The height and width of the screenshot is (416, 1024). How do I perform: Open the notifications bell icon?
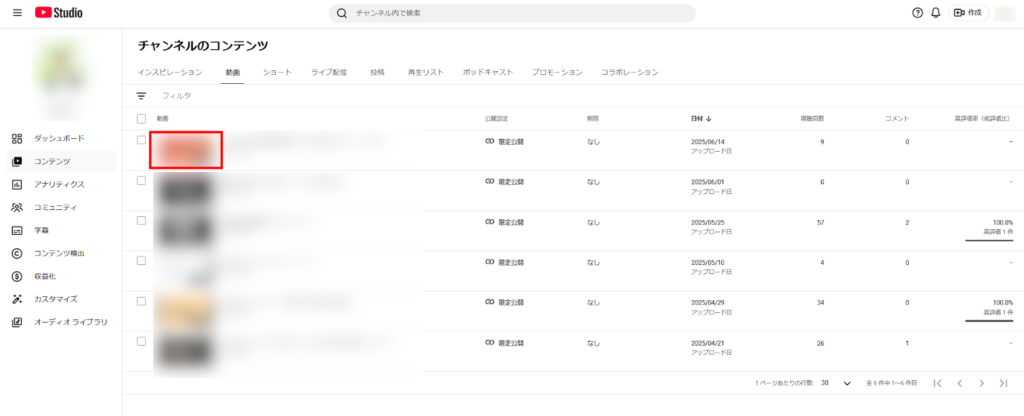tap(936, 13)
